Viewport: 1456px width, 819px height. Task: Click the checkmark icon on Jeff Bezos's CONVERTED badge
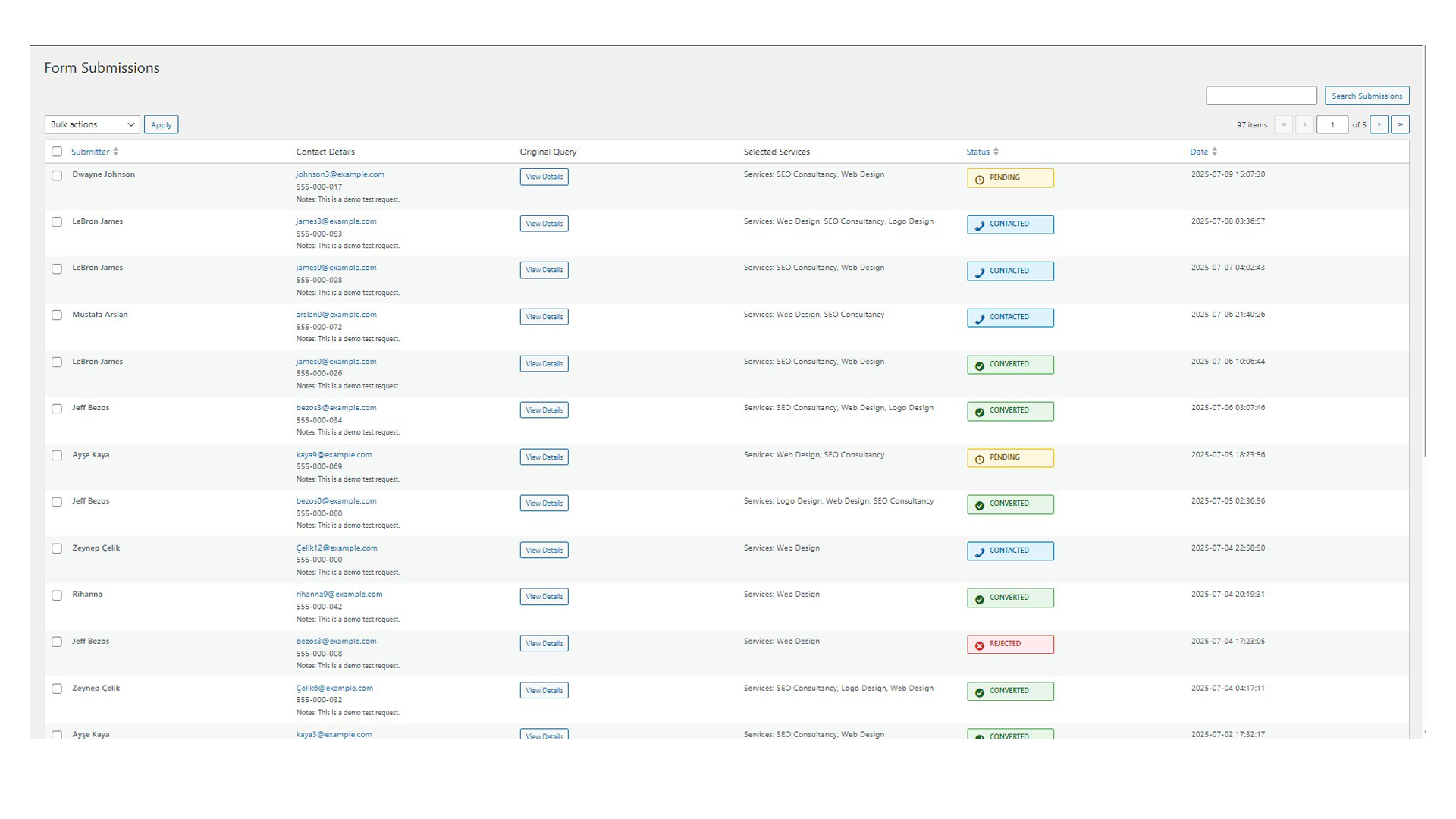click(980, 410)
